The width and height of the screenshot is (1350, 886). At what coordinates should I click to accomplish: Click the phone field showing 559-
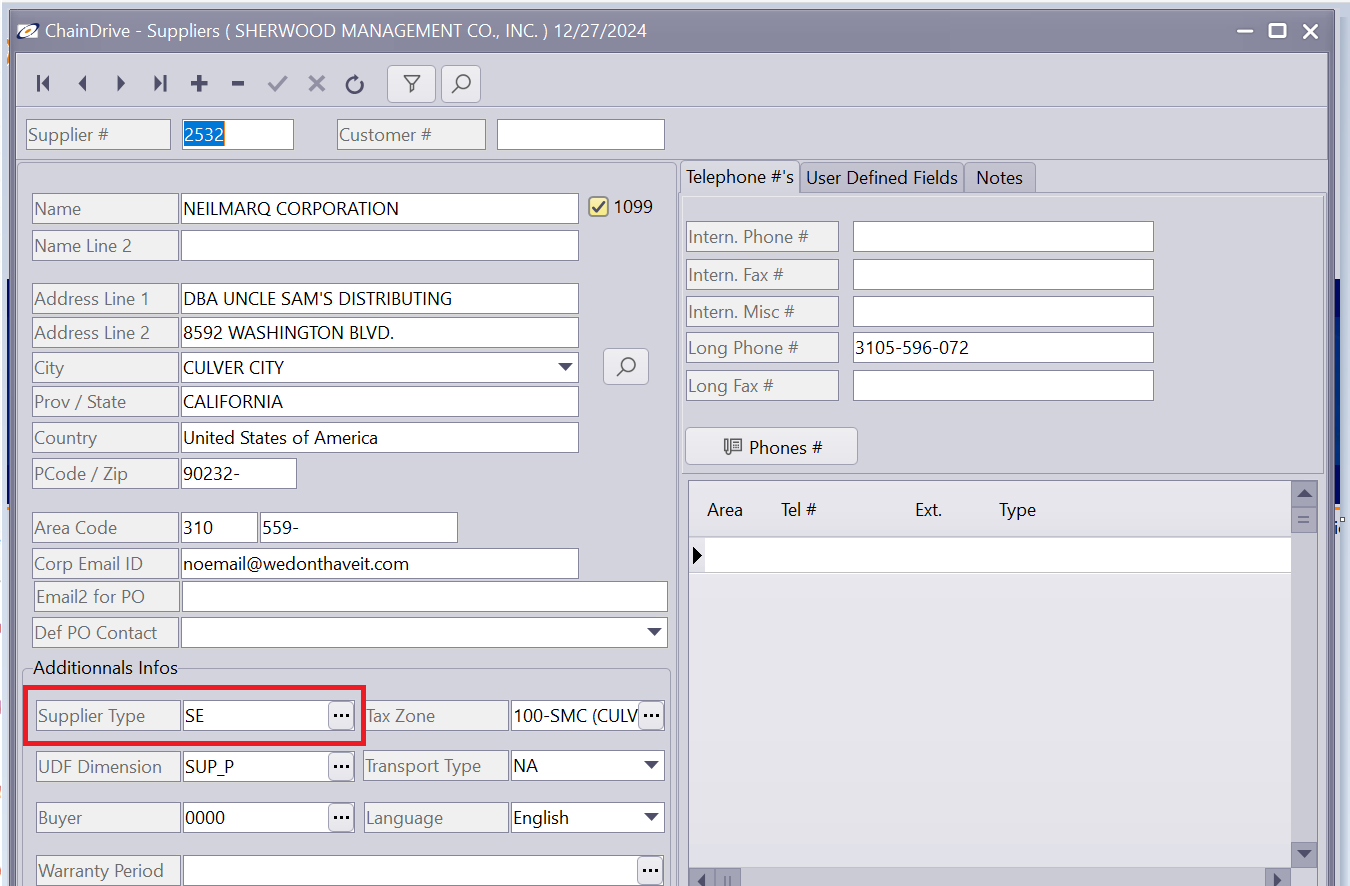click(x=358, y=528)
